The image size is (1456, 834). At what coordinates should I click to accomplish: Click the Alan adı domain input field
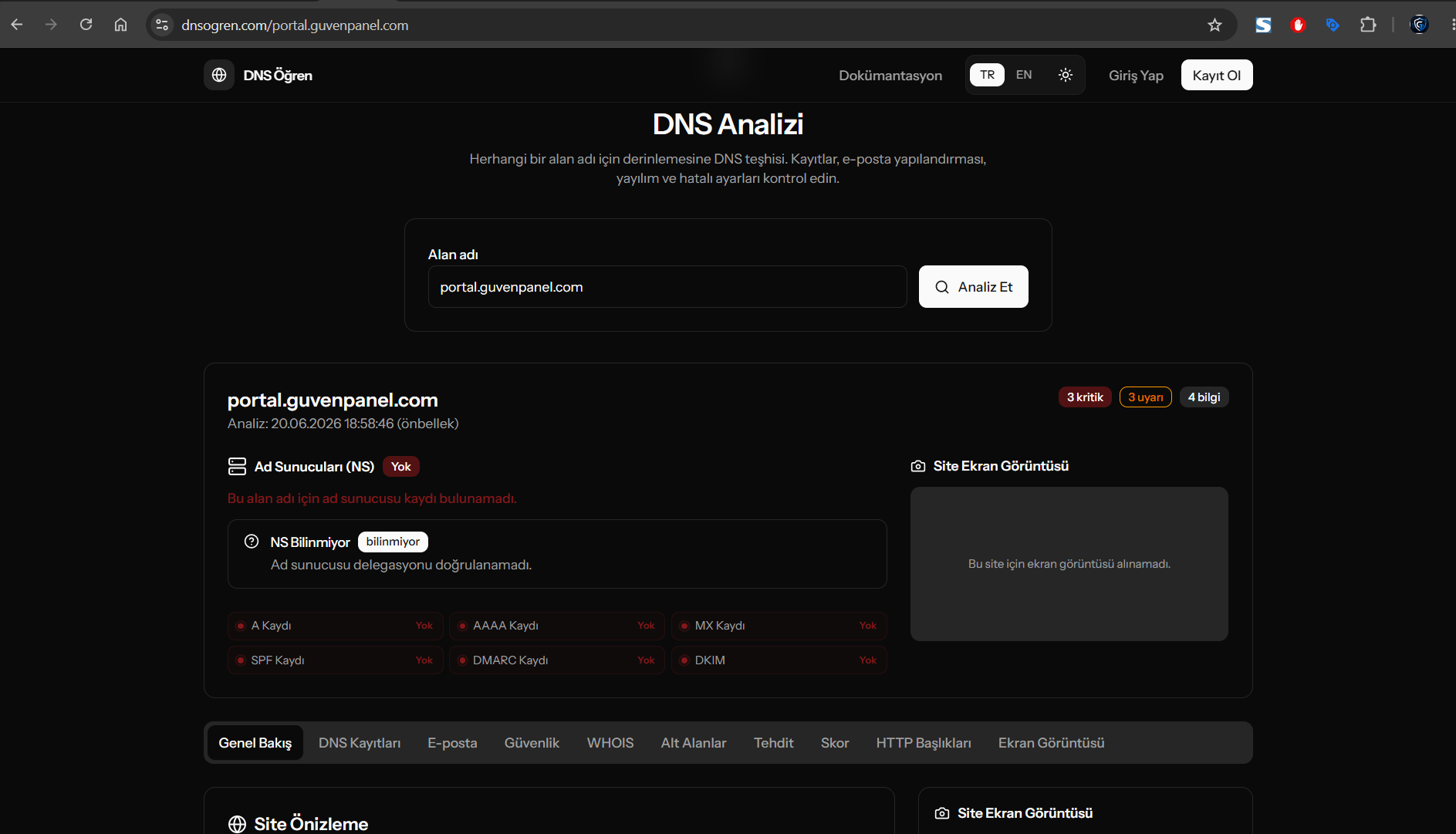[x=667, y=287]
